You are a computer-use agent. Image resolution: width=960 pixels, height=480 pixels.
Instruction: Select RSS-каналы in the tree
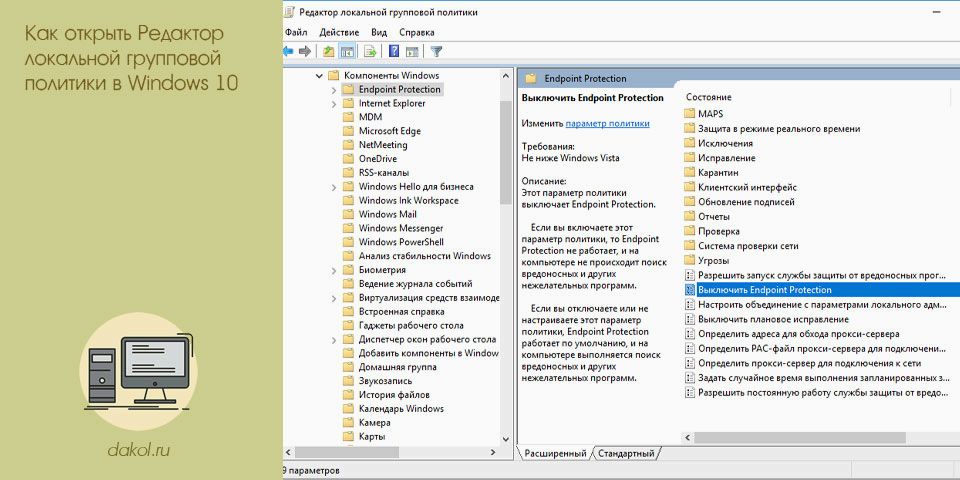384,173
